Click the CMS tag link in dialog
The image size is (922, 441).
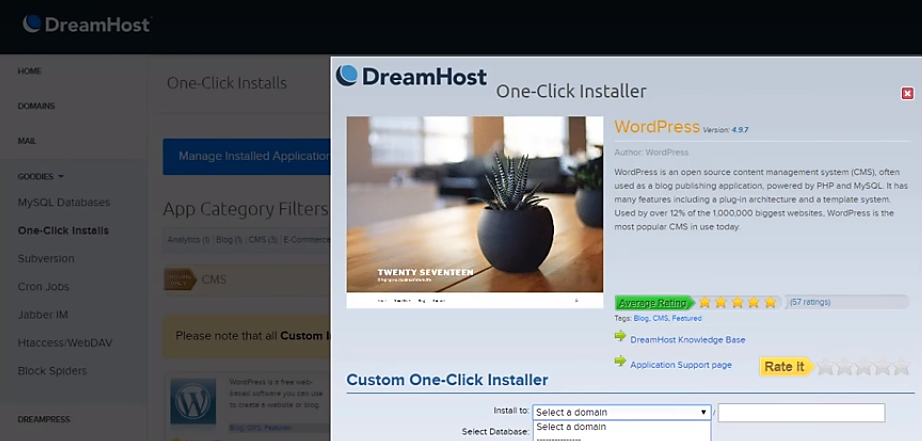[x=660, y=318]
